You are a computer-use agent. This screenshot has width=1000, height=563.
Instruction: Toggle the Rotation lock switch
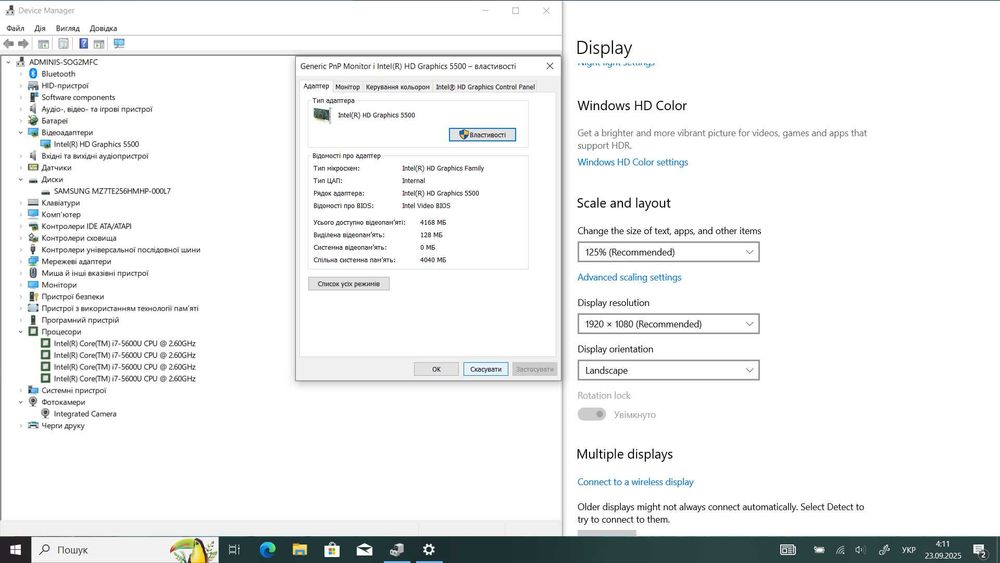click(x=592, y=414)
